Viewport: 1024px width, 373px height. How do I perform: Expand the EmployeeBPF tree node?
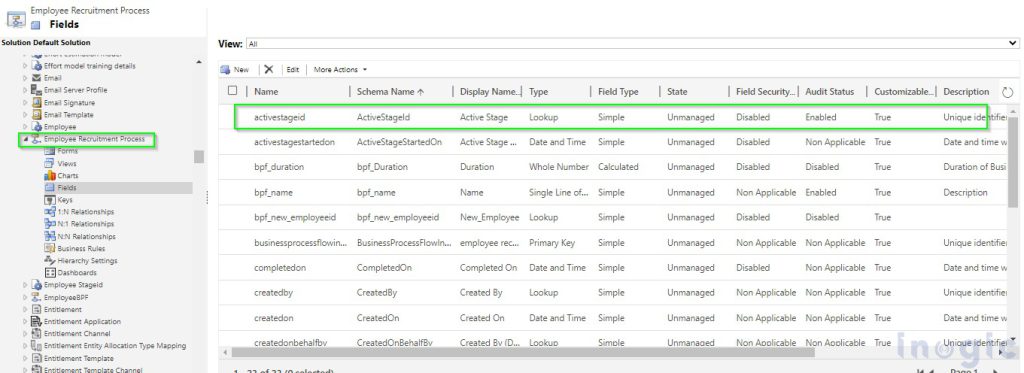[x=25, y=297]
